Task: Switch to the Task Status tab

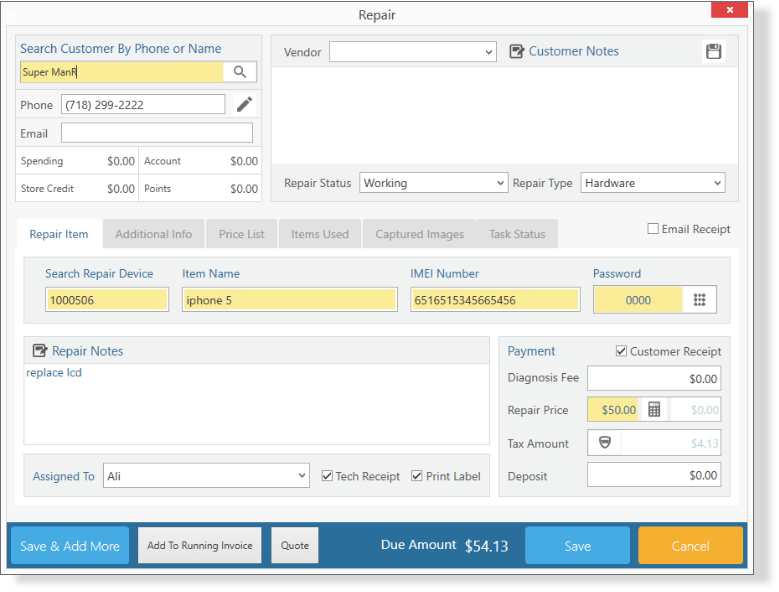Action: pos(517,234)
